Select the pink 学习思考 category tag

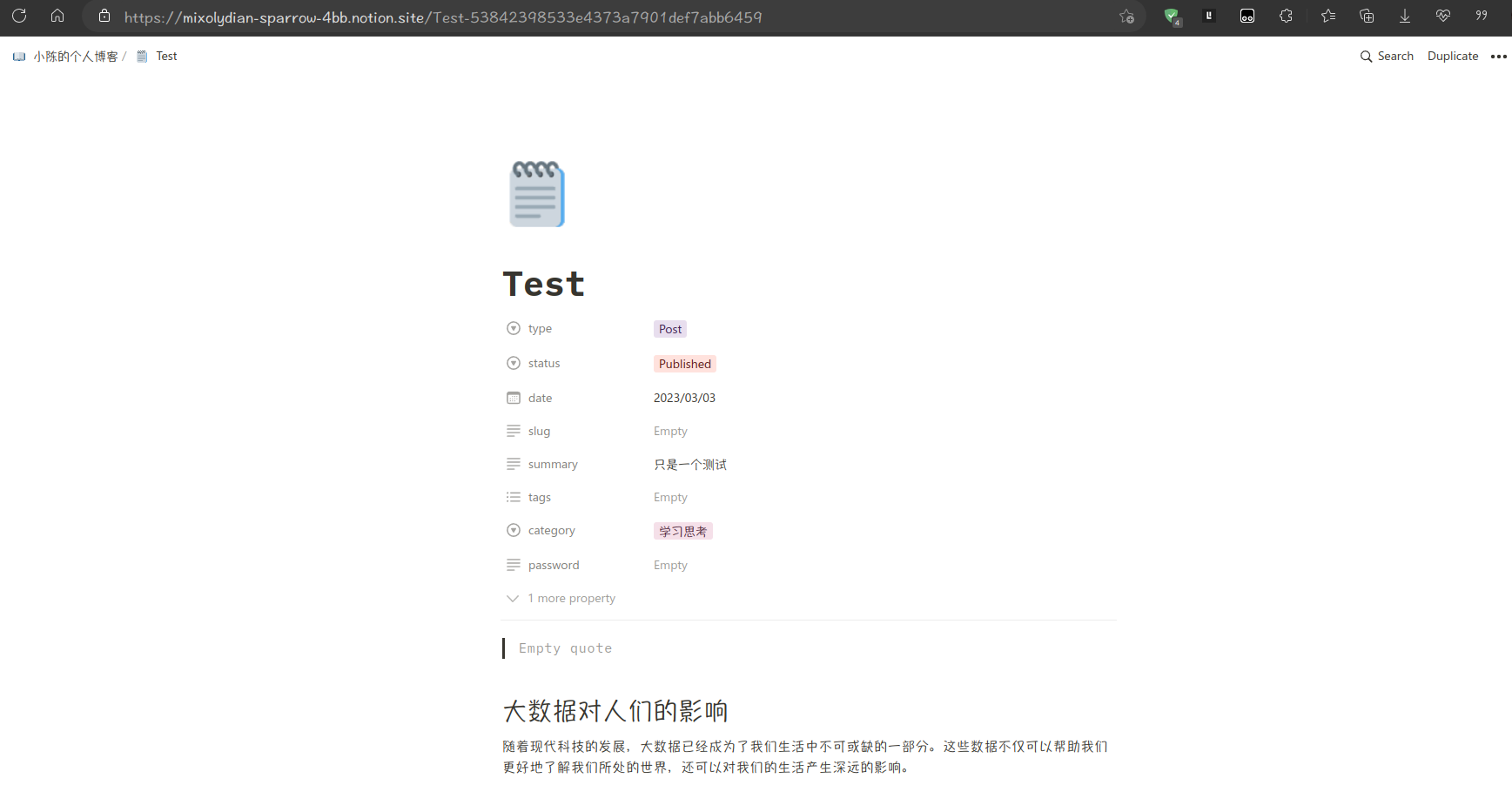[682, 530]
